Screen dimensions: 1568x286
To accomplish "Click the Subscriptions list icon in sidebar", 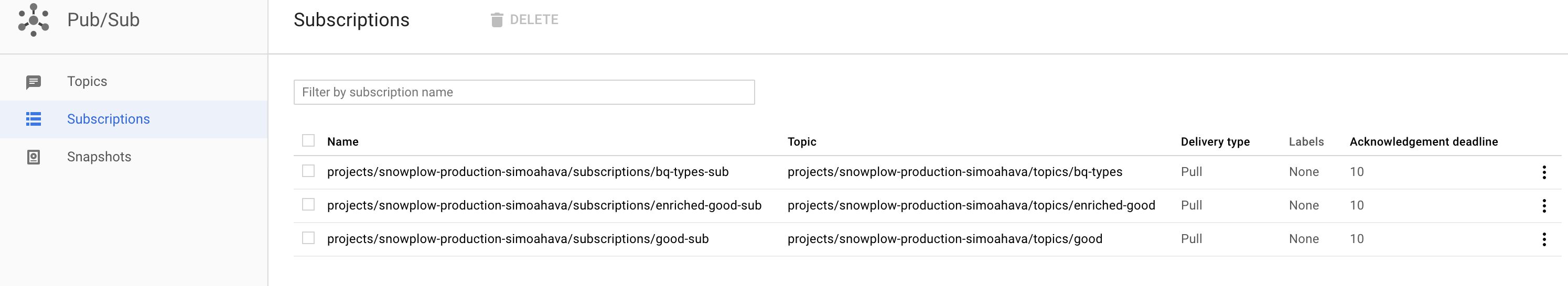I will point(34,119).
